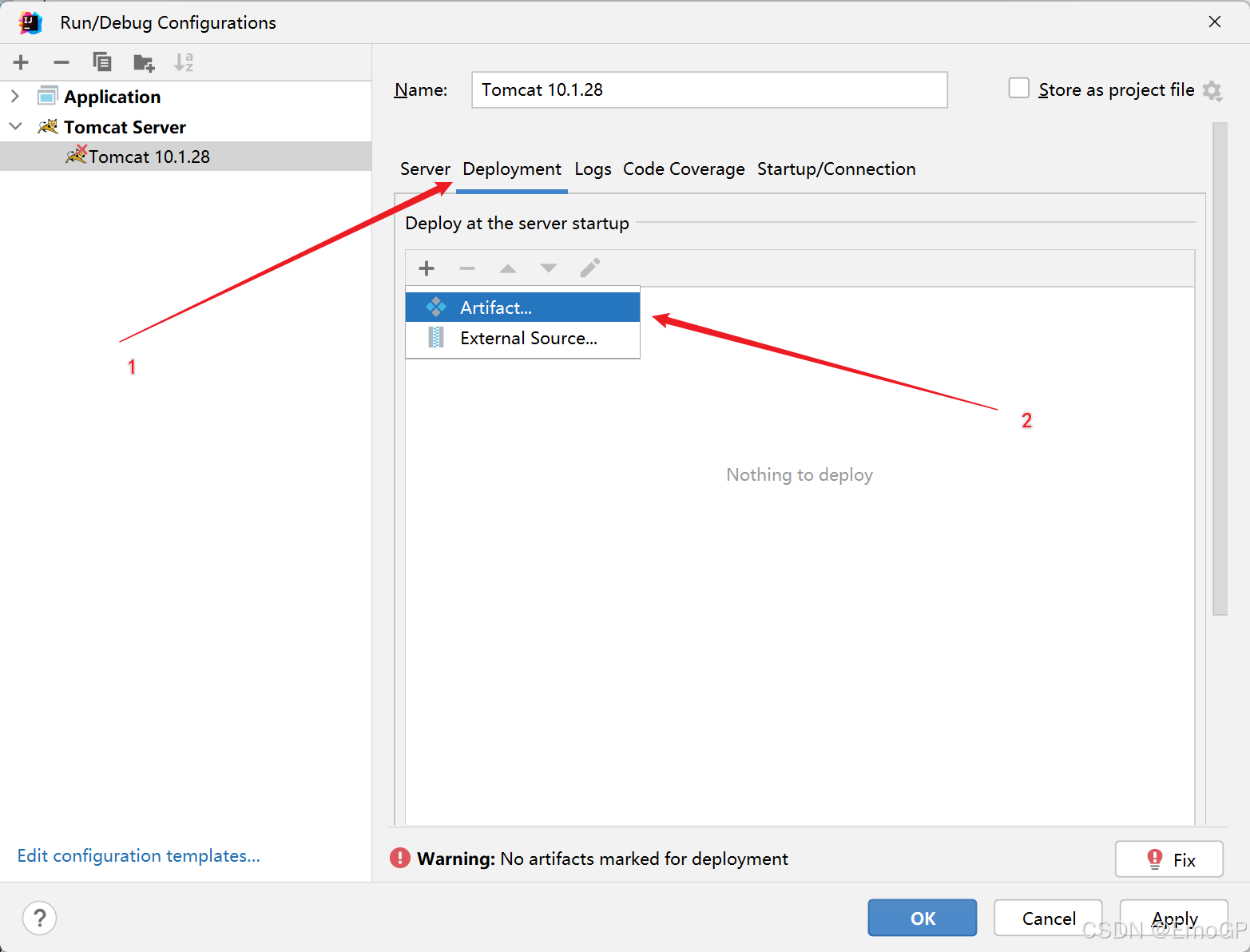1250x952 pixels.
Task: Copy the selected configuration
Action: [102, 62]
